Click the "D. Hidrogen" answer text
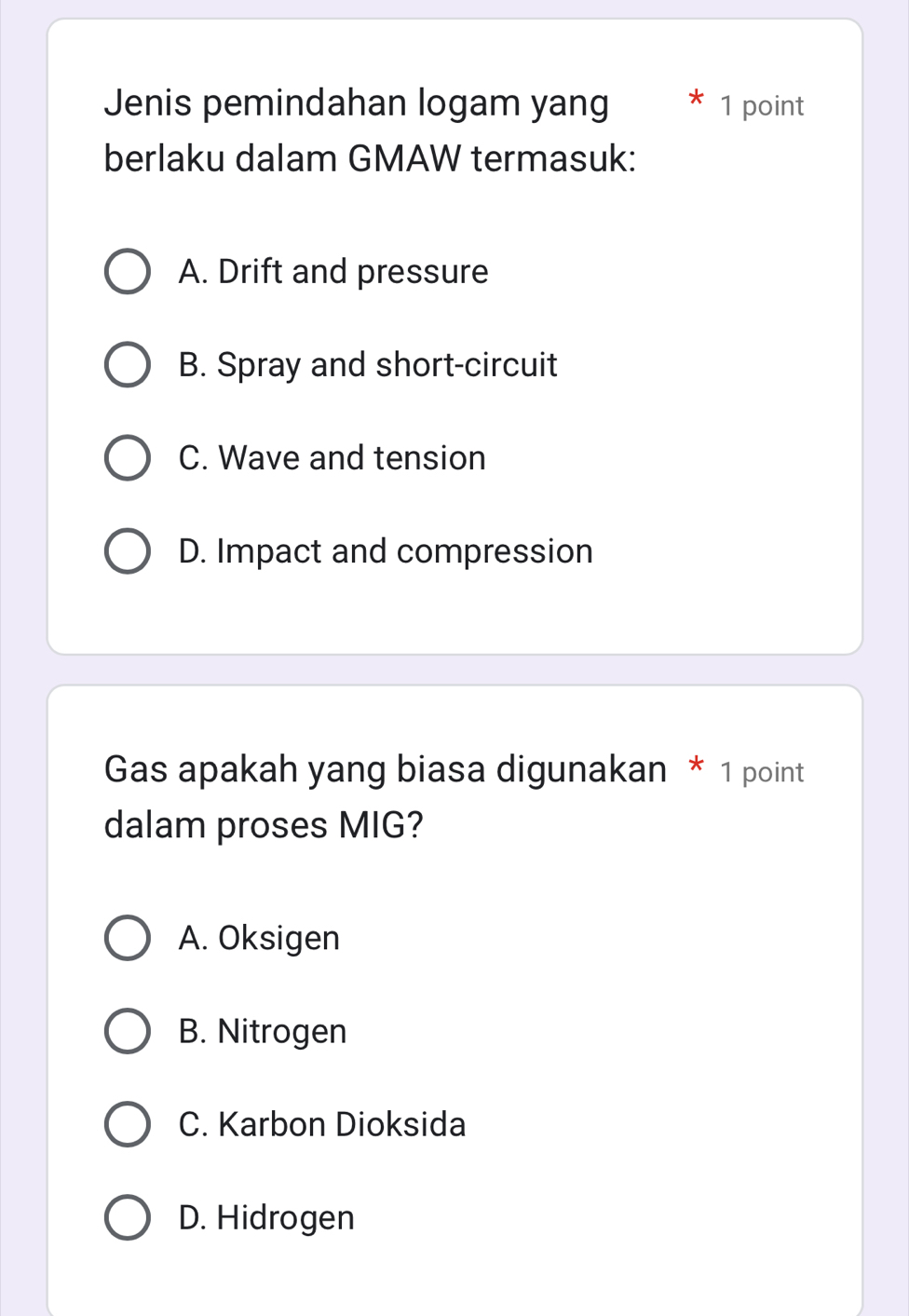 point(266,1218)
